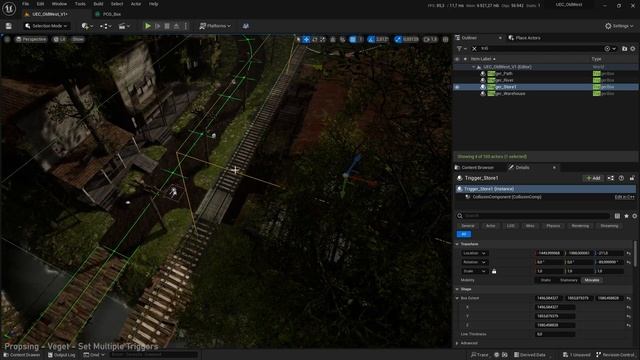Clear the Outliner search text
Image resolution: width=640 pixels, height=360 pixels.
pos(474,49)
